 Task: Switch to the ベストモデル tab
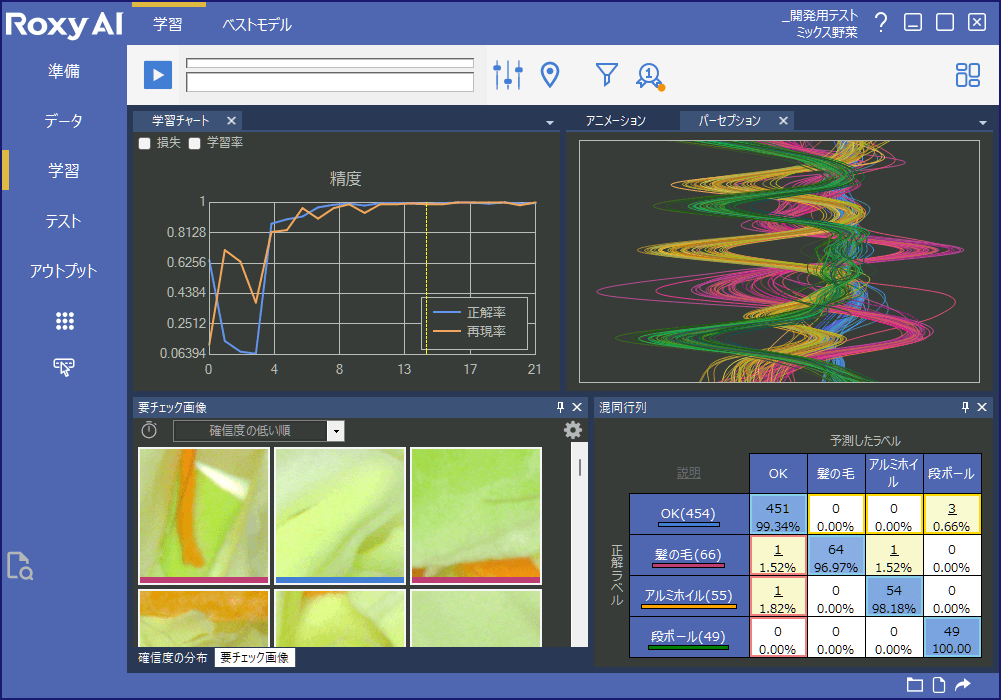[x=257, y=25]
